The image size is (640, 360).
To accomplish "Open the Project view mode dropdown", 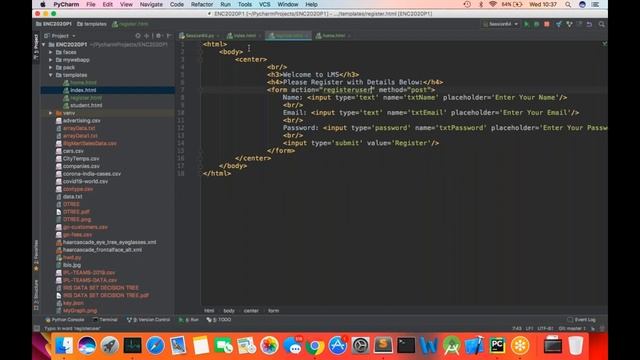I will click(60, 36).
